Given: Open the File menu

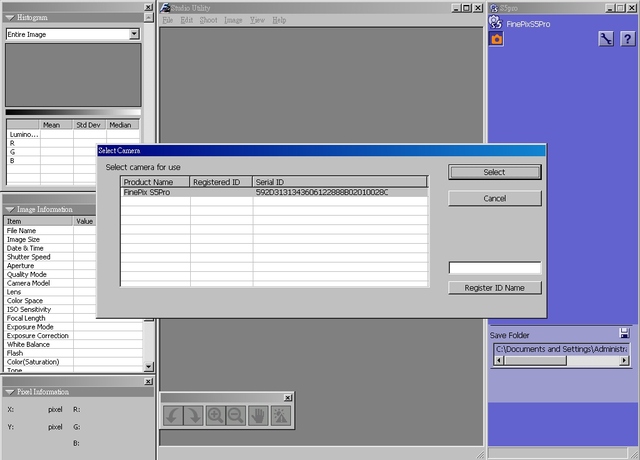Looking at the screenshot, I should (168, 20).
